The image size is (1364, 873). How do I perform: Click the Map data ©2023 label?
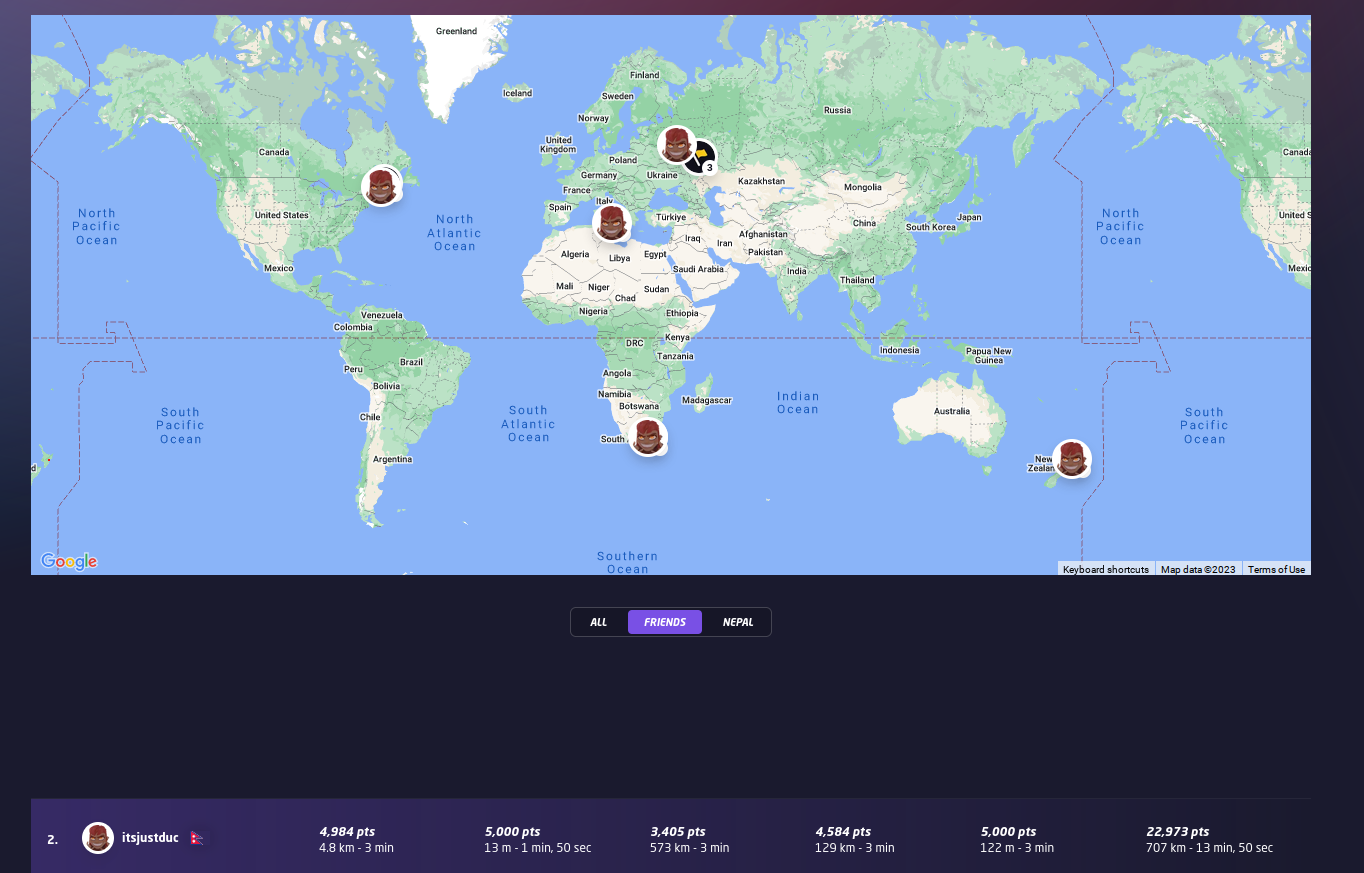click(1197, 569)
